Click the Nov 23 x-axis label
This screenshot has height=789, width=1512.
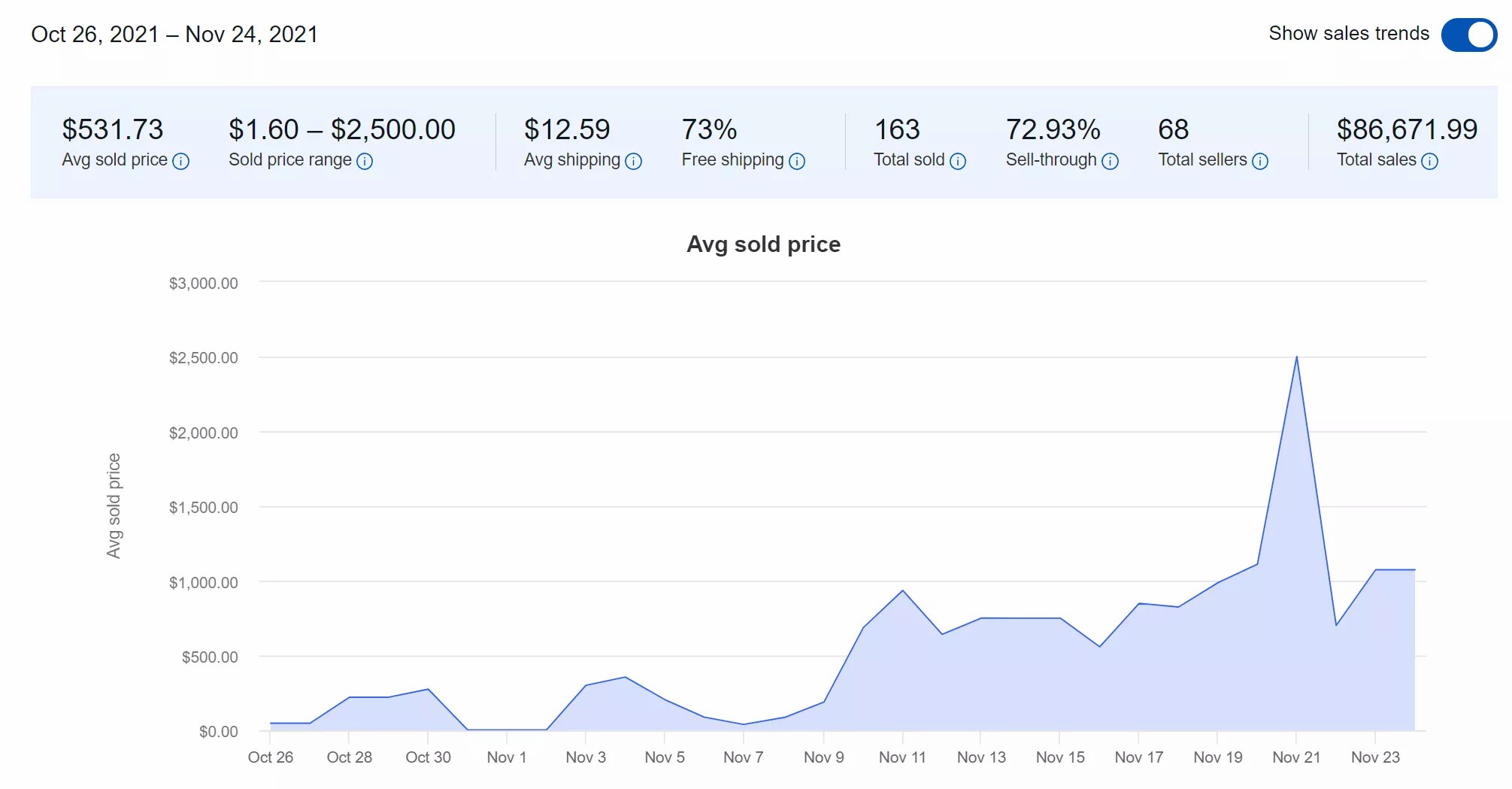1375,757
